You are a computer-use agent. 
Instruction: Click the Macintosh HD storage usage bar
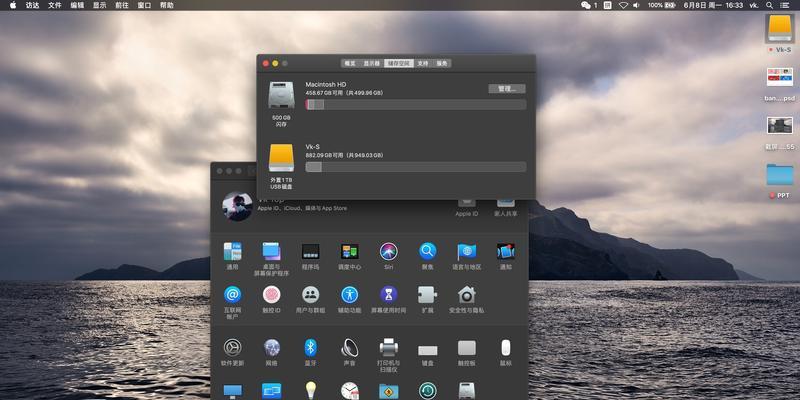click(x=416, y=105)
